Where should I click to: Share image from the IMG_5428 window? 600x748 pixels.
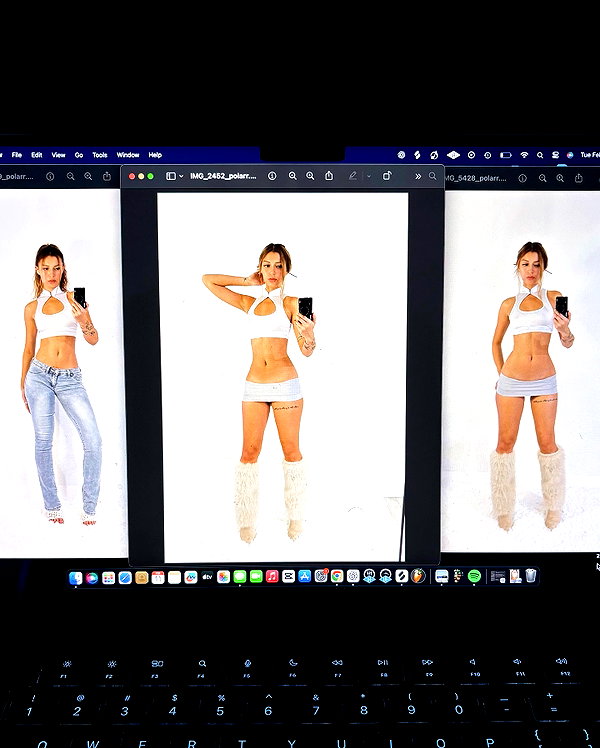tap(579, 177)
